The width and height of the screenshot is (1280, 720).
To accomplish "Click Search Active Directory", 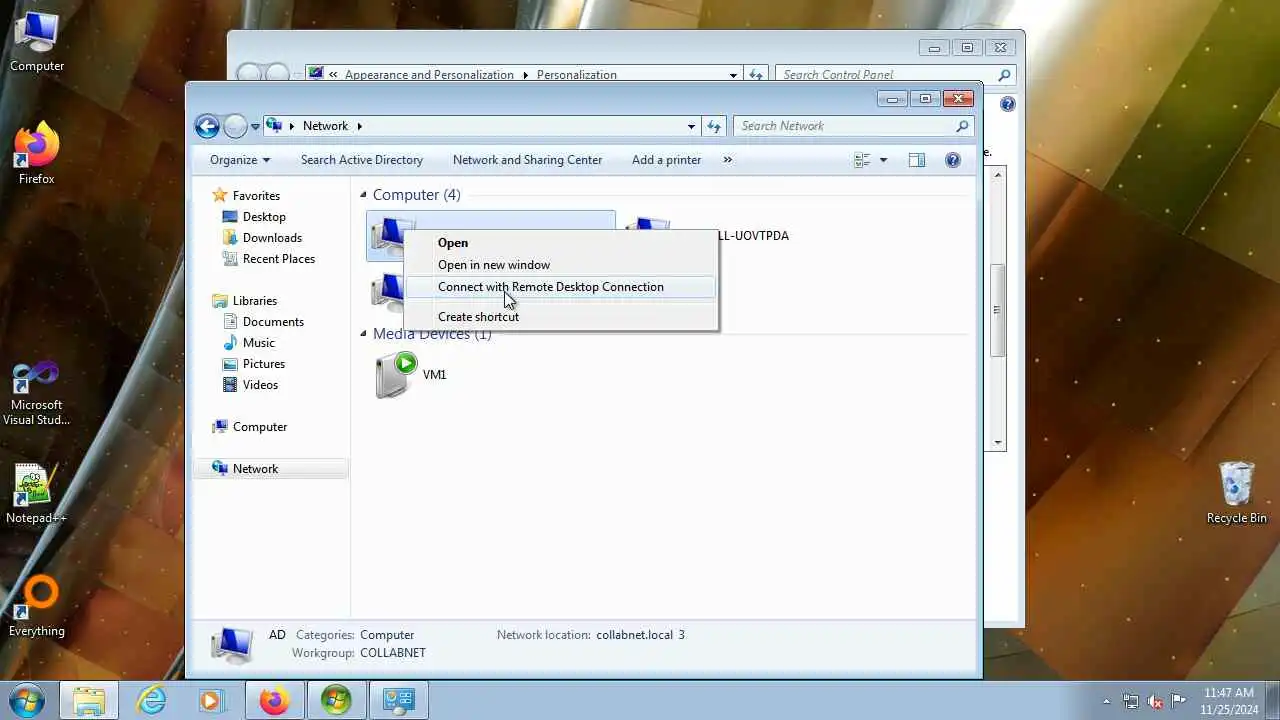I will [x=362, y=160].
